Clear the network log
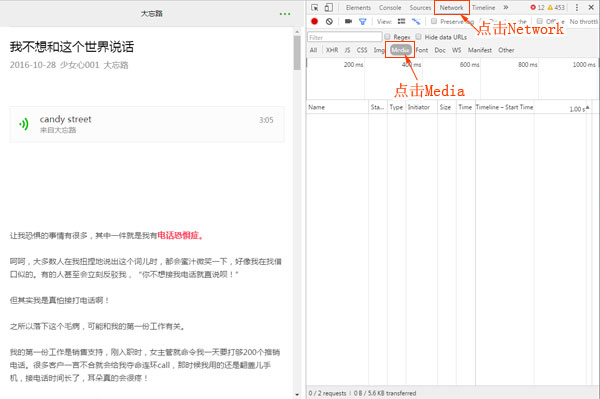The image size is (600, 399). pos(329,21)
